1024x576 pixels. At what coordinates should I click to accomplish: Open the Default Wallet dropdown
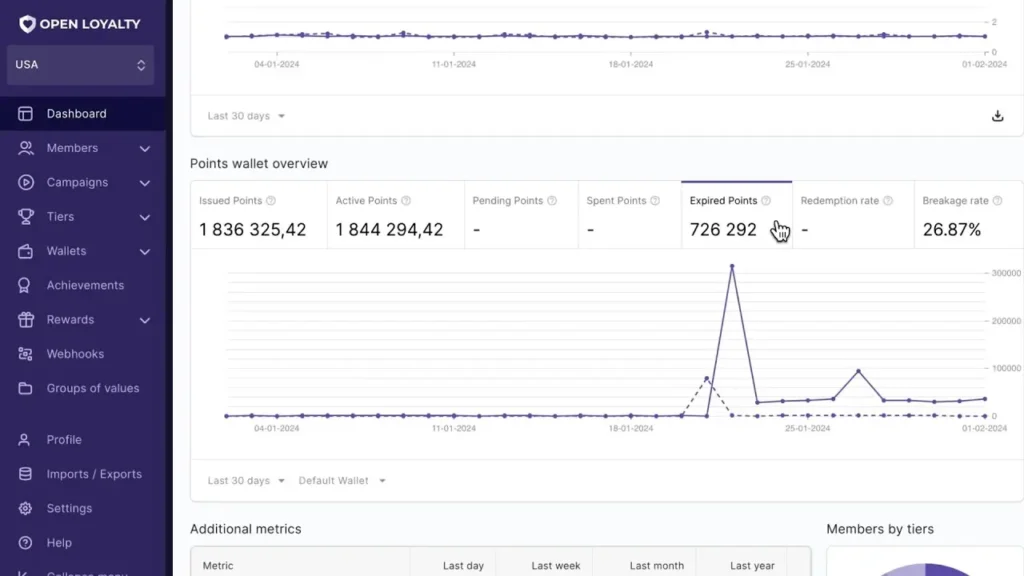(x=342, y=481)
